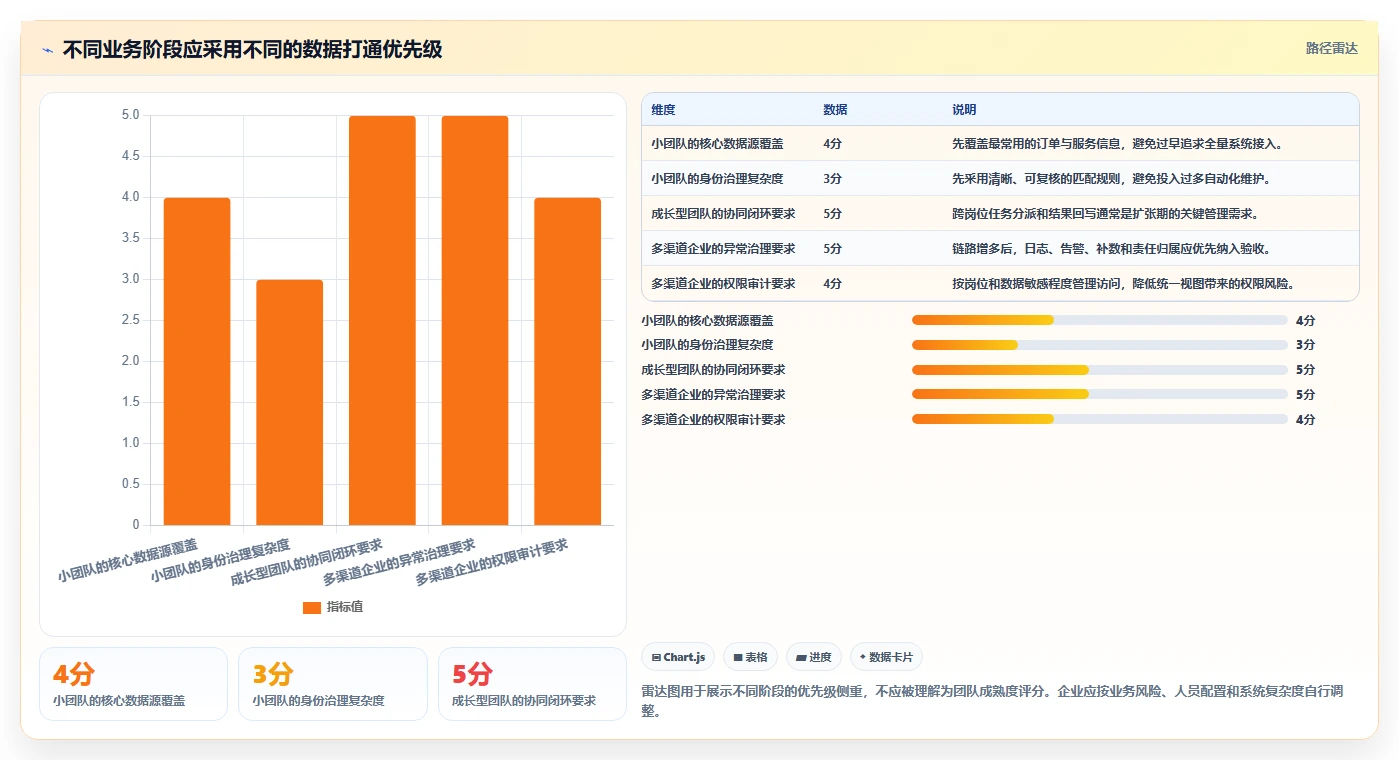Click x-axis label 小团队的核心数据源覆盖

tap(128, 561)
